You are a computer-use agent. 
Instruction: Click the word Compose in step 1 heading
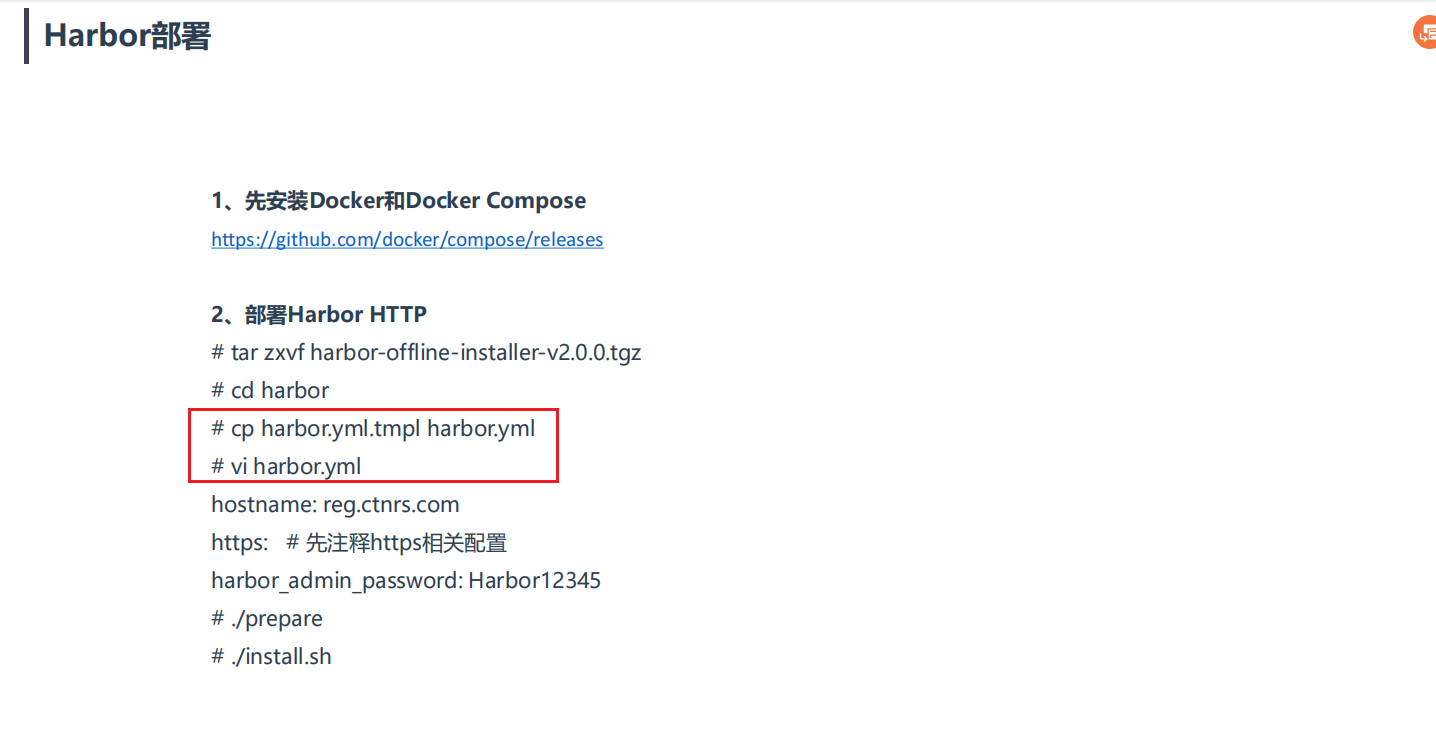pos(536,201)
